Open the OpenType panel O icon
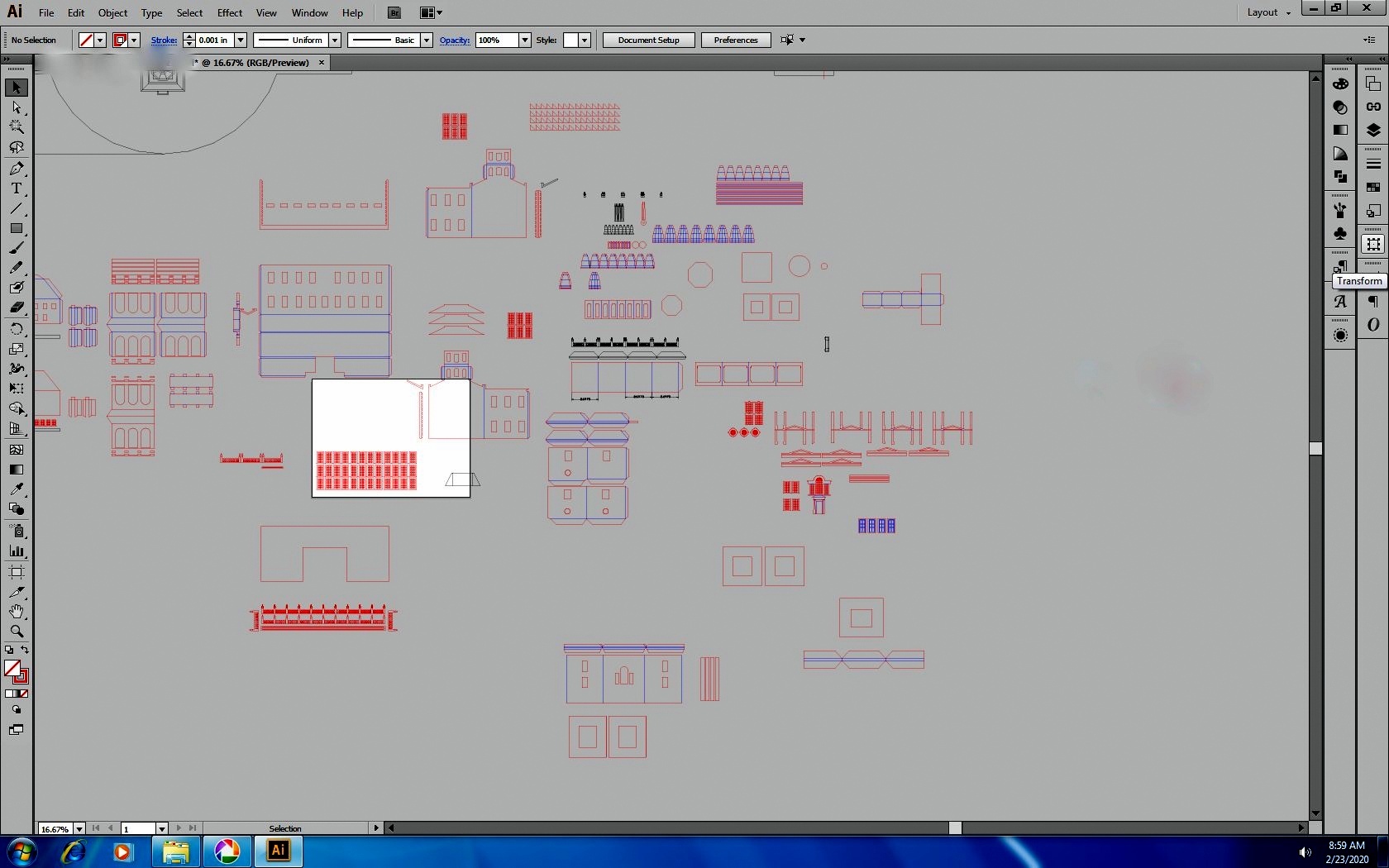The height and width of the screenshot is (868, 1389). [x=1373, y=325]
